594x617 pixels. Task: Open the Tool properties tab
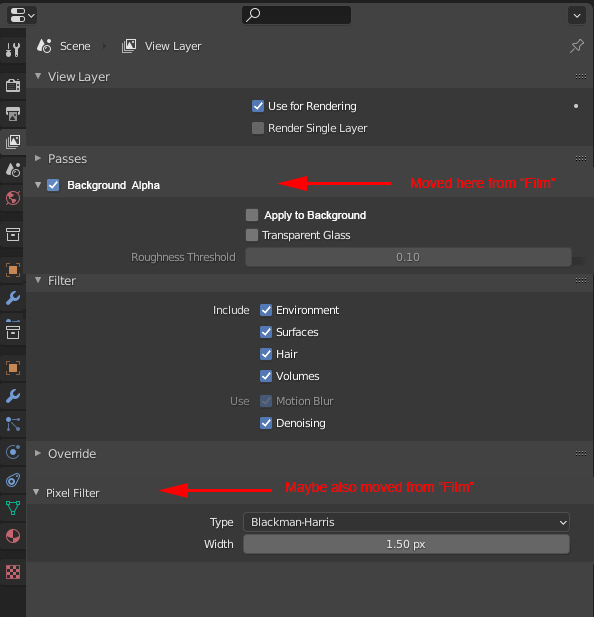(13, 50)
